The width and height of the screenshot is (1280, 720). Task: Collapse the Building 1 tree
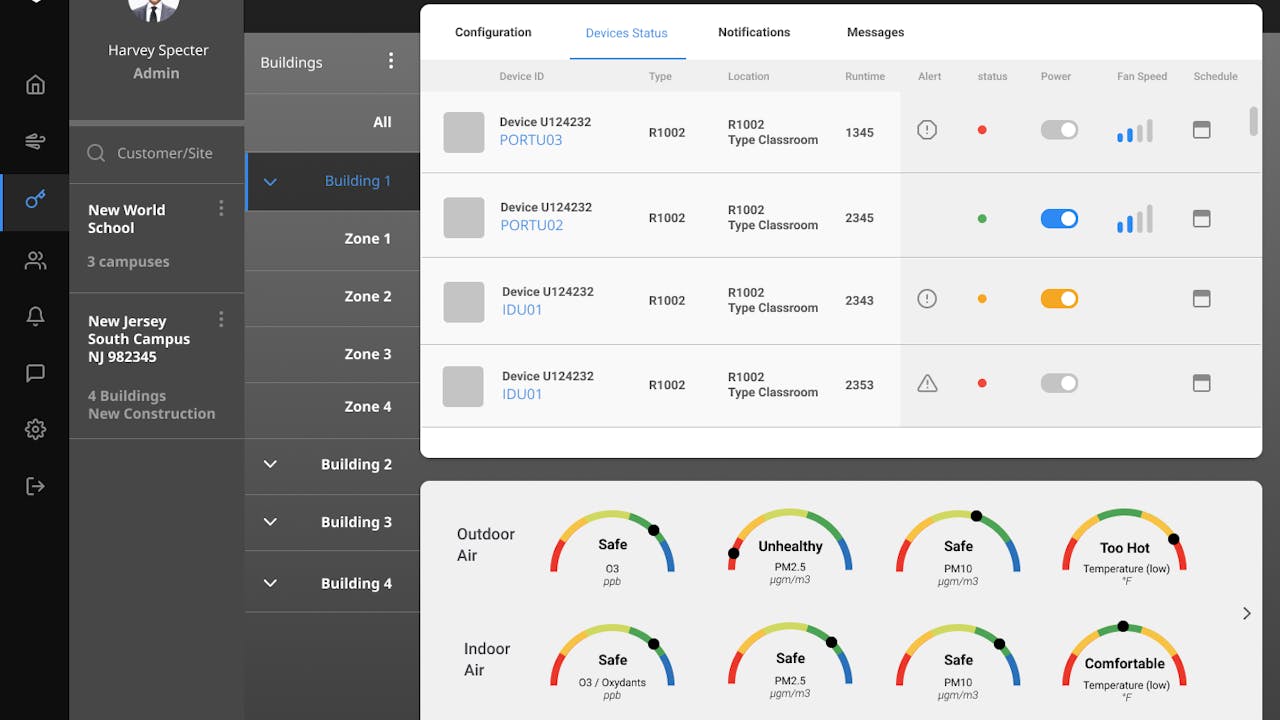coord(270,182)
